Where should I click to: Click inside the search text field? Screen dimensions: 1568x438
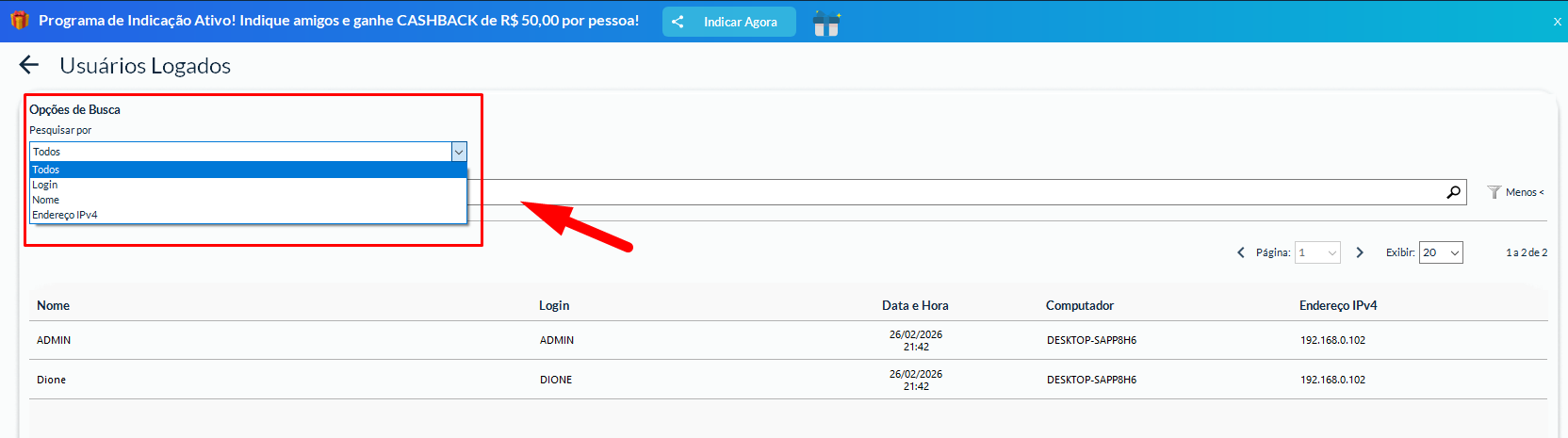pos(942,192)
